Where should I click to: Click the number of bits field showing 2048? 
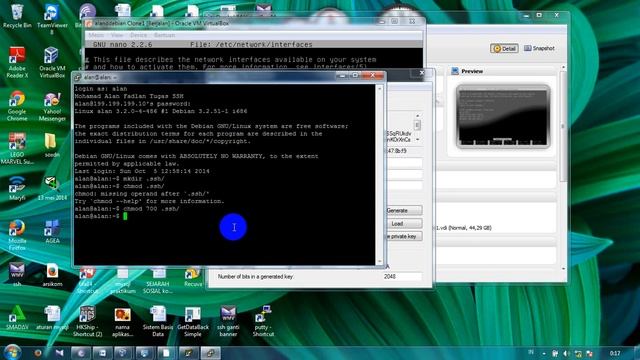[x=402, y=277]
